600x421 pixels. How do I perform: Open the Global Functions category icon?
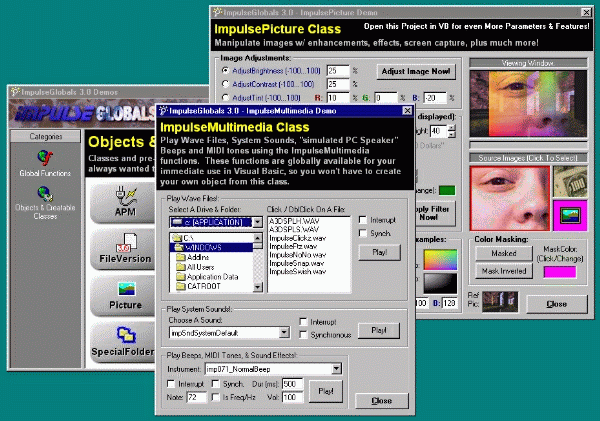(45, 158)
